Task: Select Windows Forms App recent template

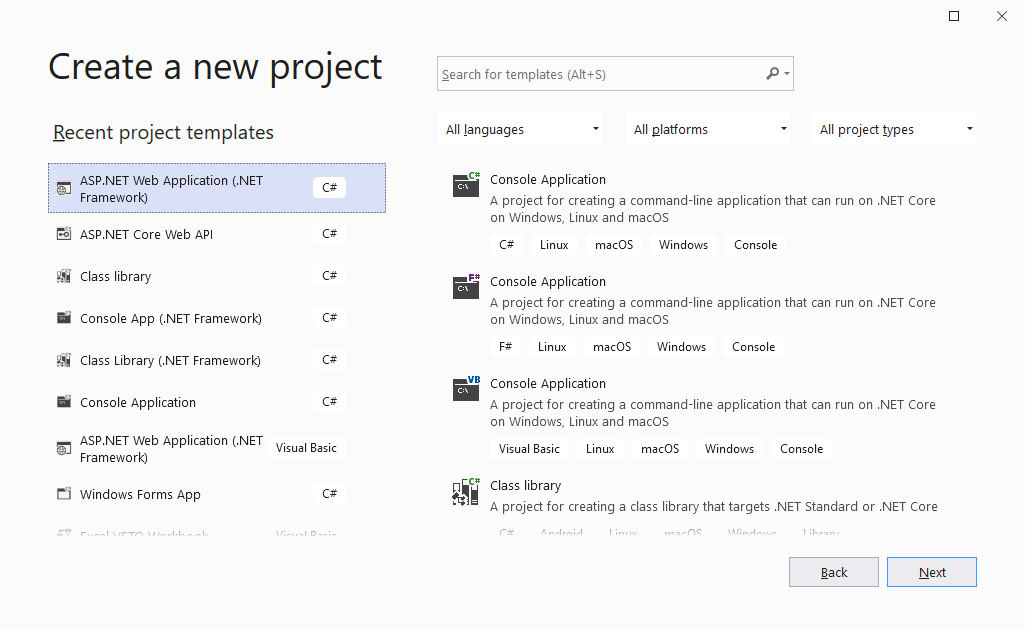Action: 216,494
